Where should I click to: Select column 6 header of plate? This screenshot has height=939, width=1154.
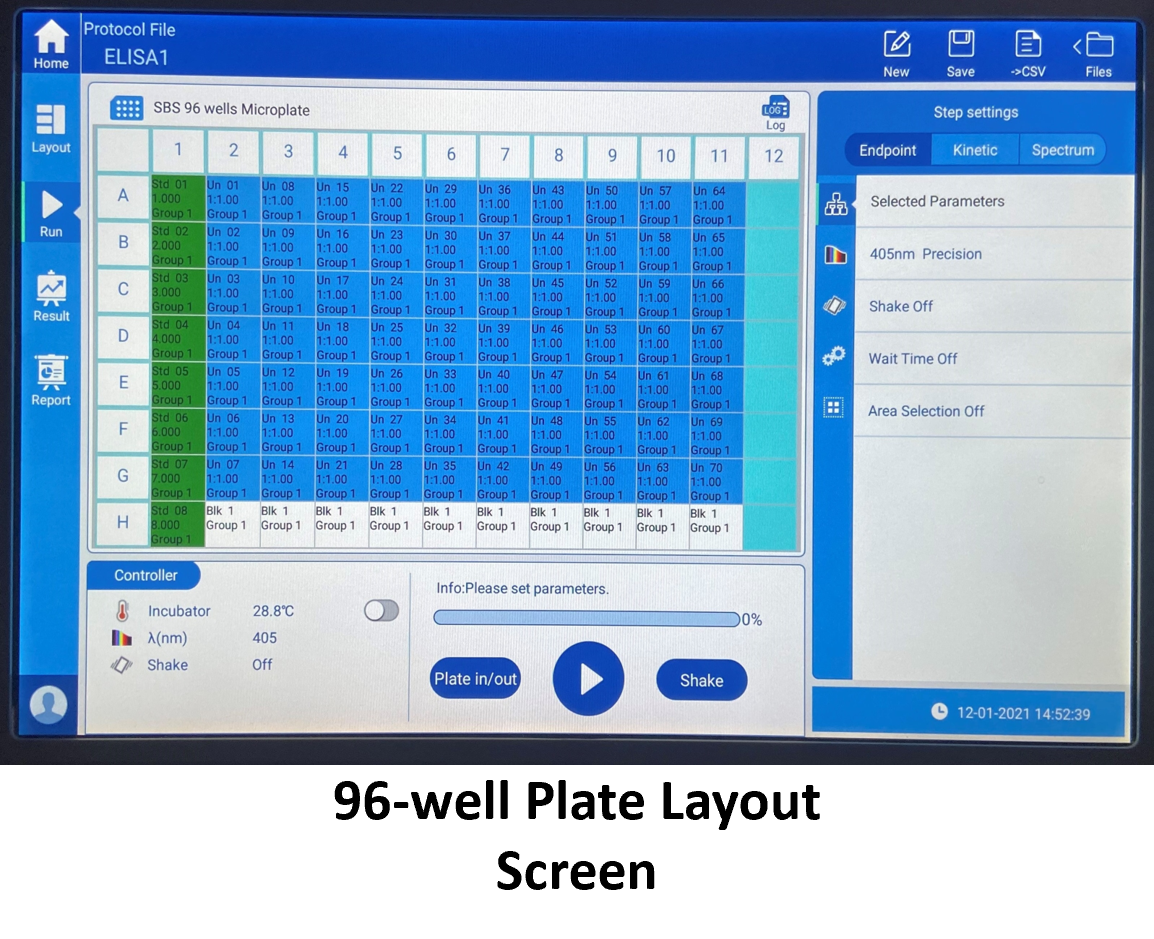pyautogui.click(x=451, y=153)
